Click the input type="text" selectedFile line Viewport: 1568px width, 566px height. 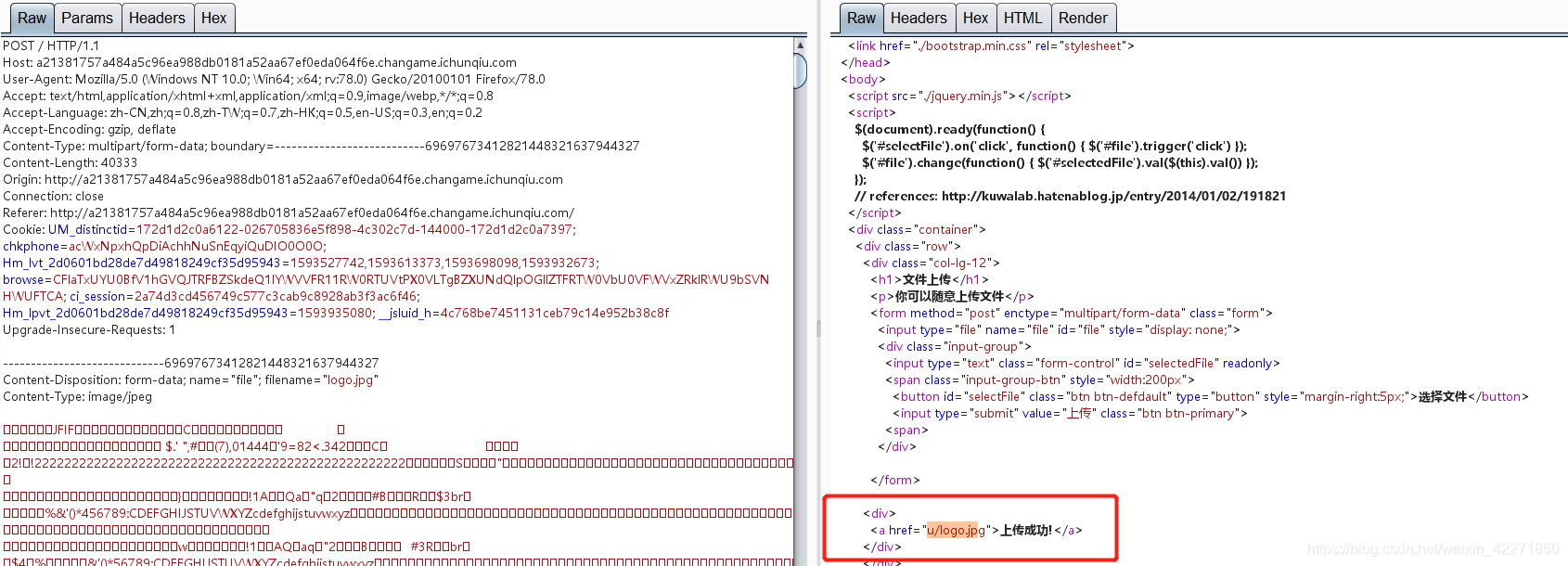(1083, 363)
